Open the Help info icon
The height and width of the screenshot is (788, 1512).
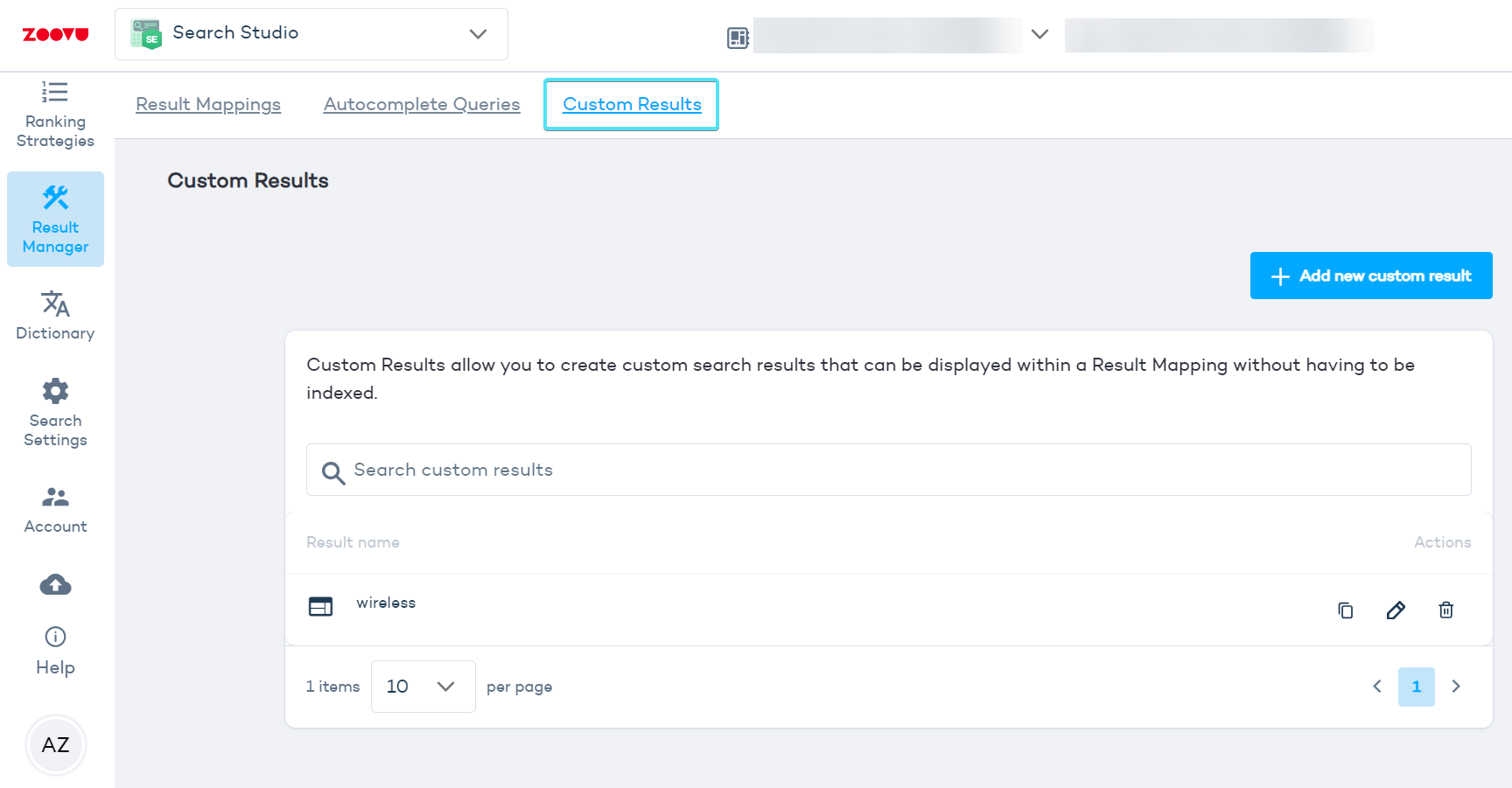pos(55,637)
